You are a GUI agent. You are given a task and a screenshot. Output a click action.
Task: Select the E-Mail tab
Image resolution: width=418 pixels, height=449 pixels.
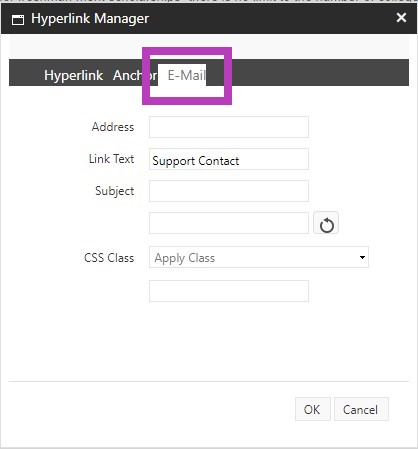click(x=186, y=75)
